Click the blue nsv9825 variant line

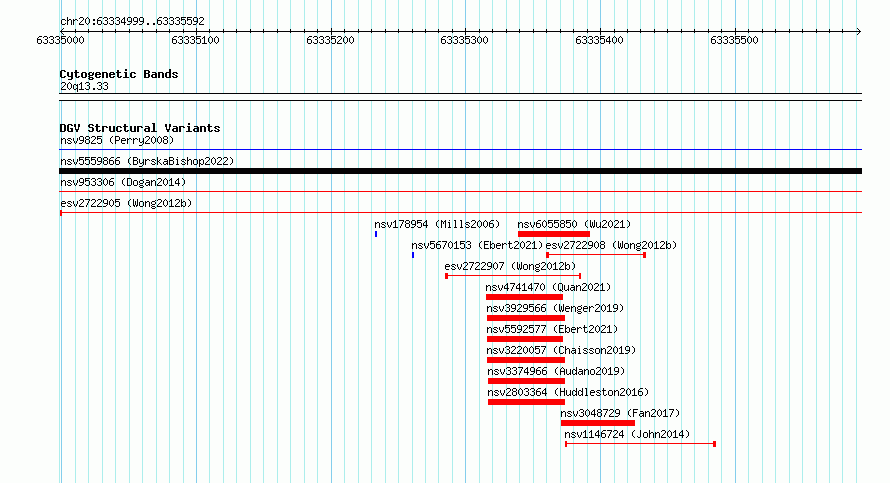(x=460, y=150)
